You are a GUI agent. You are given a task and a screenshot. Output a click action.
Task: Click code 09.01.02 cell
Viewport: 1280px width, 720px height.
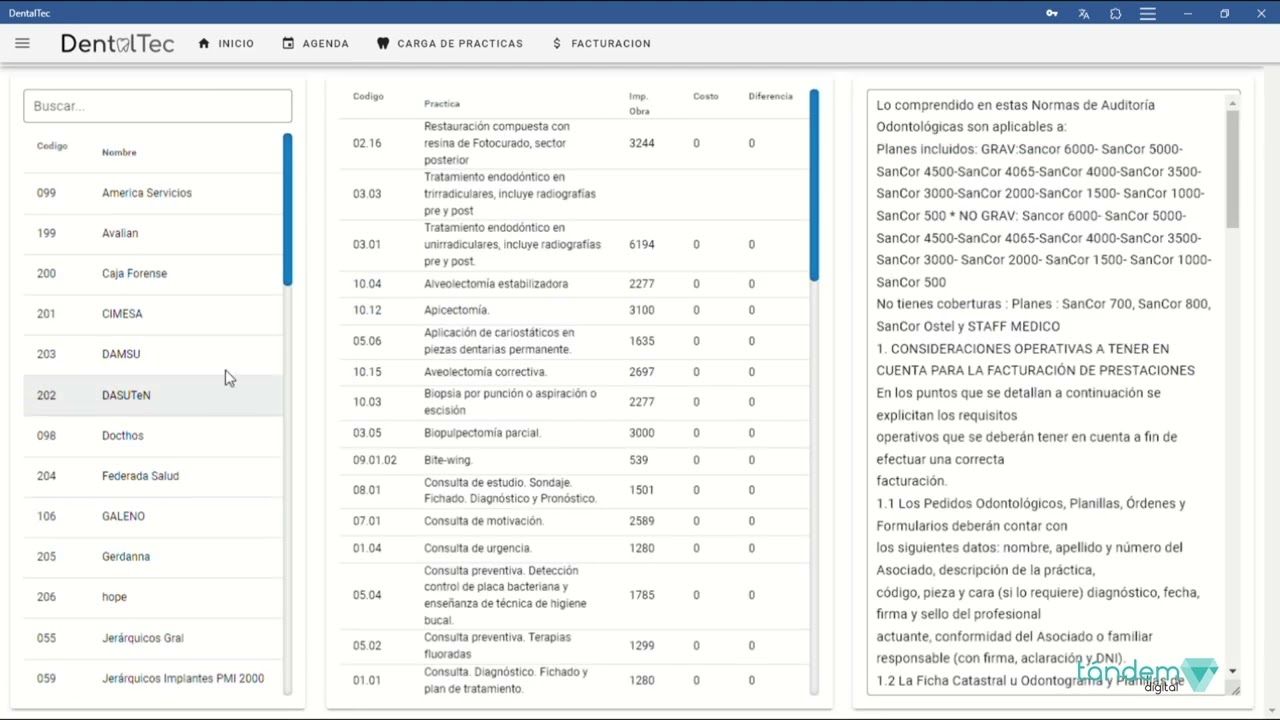click(375, 460)
